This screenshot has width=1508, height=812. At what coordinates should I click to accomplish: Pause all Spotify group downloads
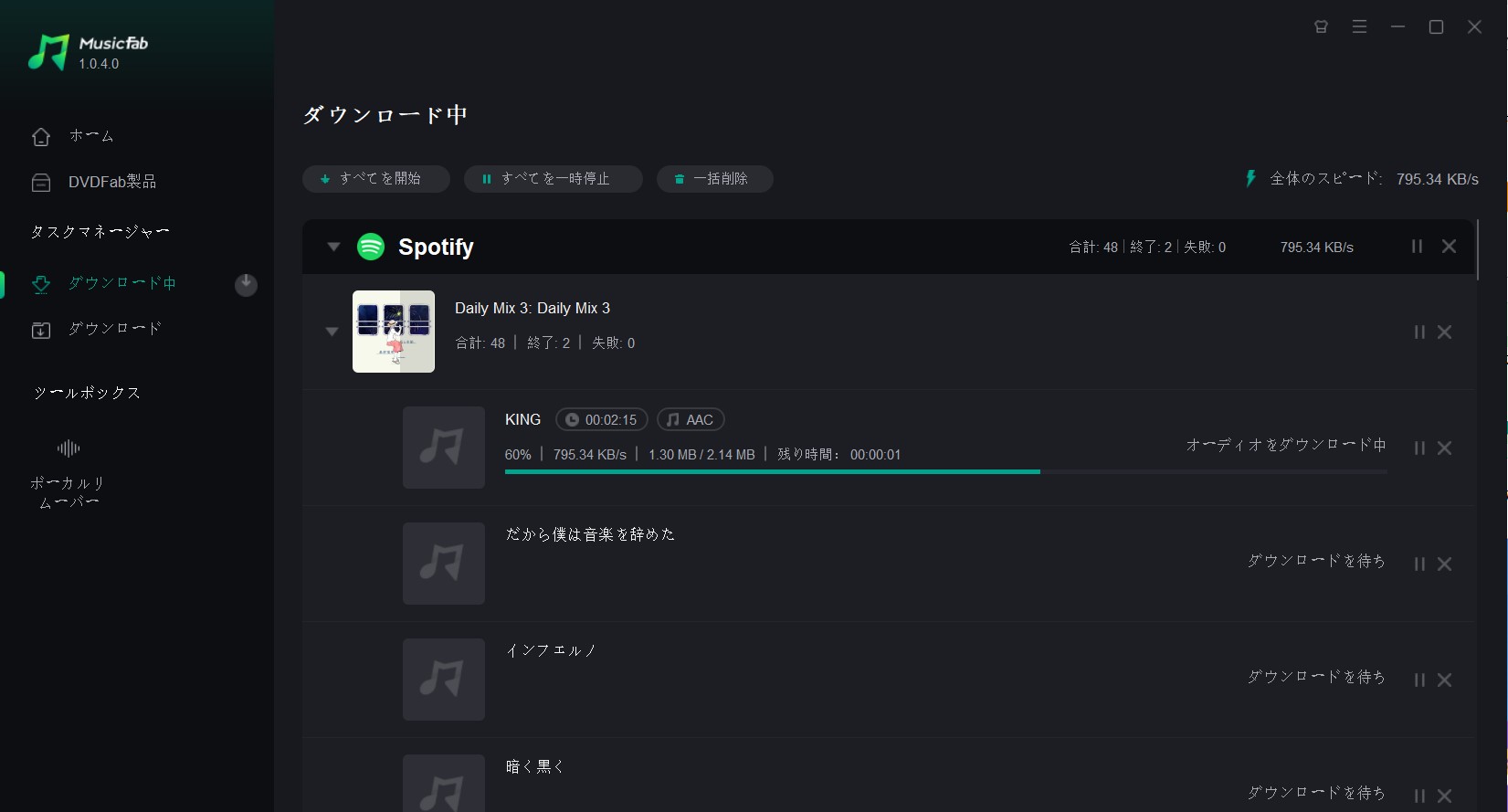1417,247
